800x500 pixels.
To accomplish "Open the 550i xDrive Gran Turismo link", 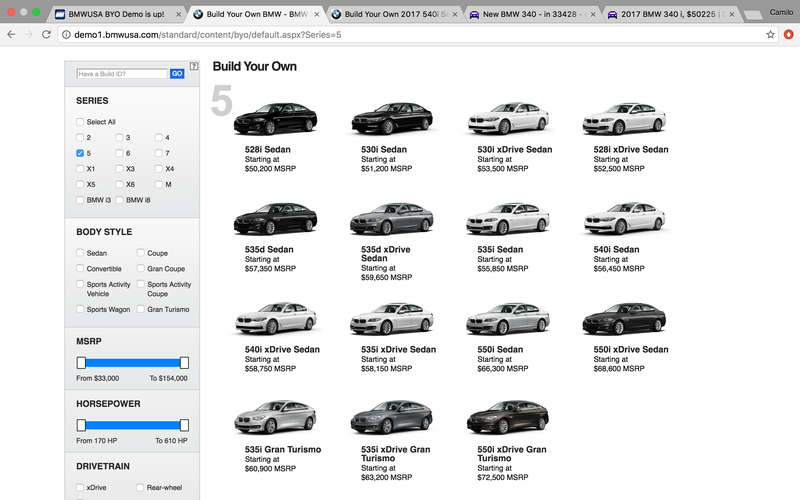I will 512,454.
